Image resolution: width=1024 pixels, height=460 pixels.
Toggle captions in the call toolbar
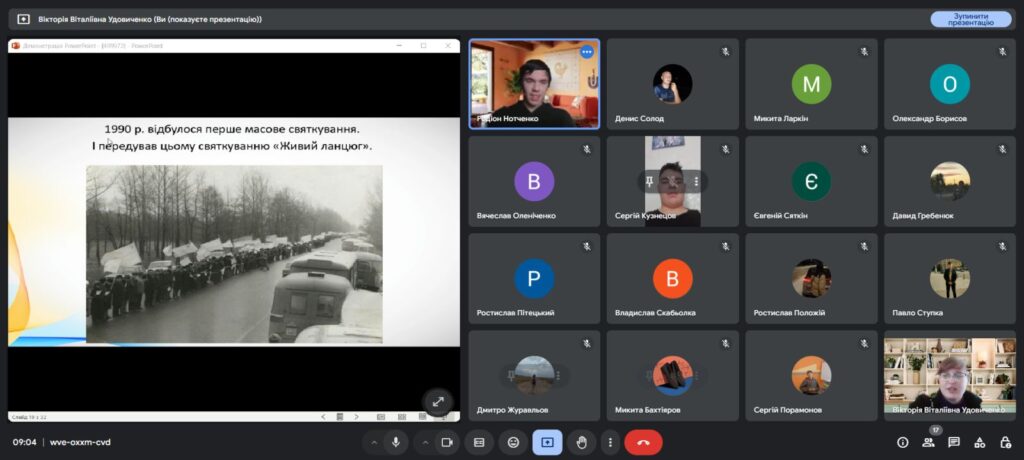click(x=479, y=442)
